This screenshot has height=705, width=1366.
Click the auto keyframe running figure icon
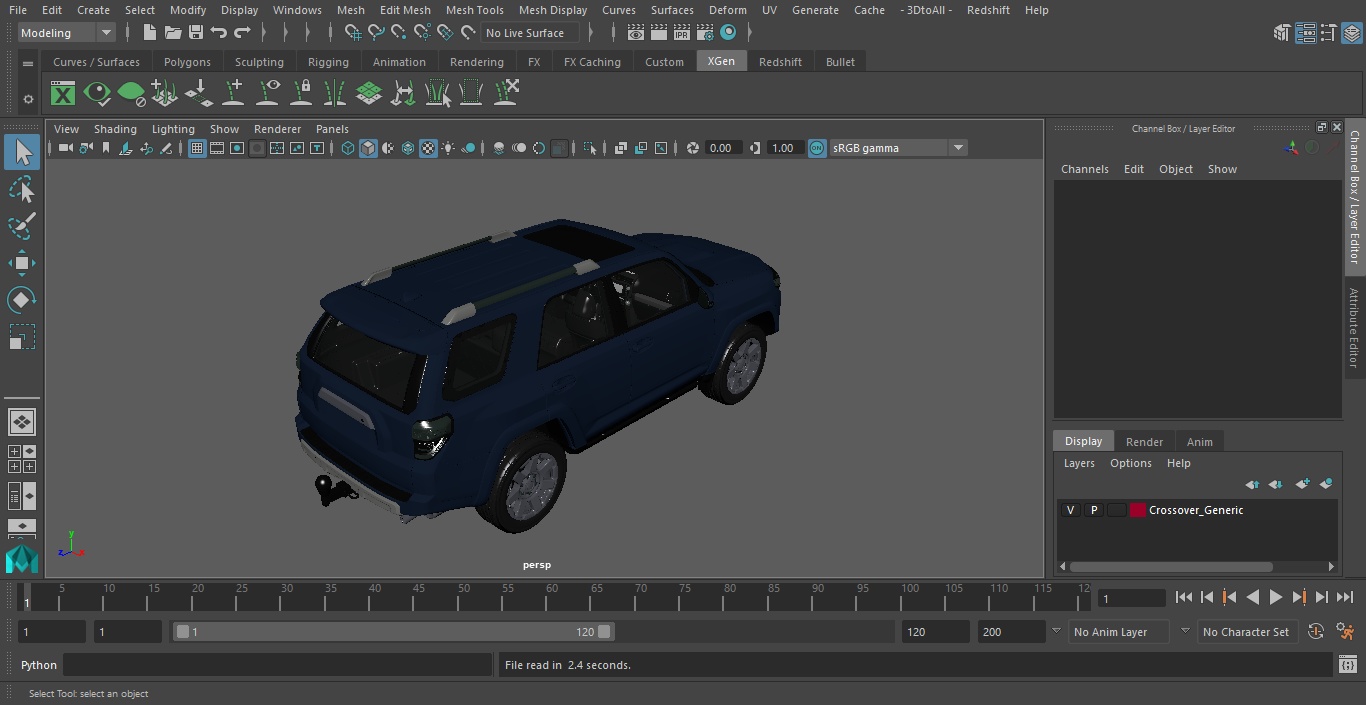1345,632
